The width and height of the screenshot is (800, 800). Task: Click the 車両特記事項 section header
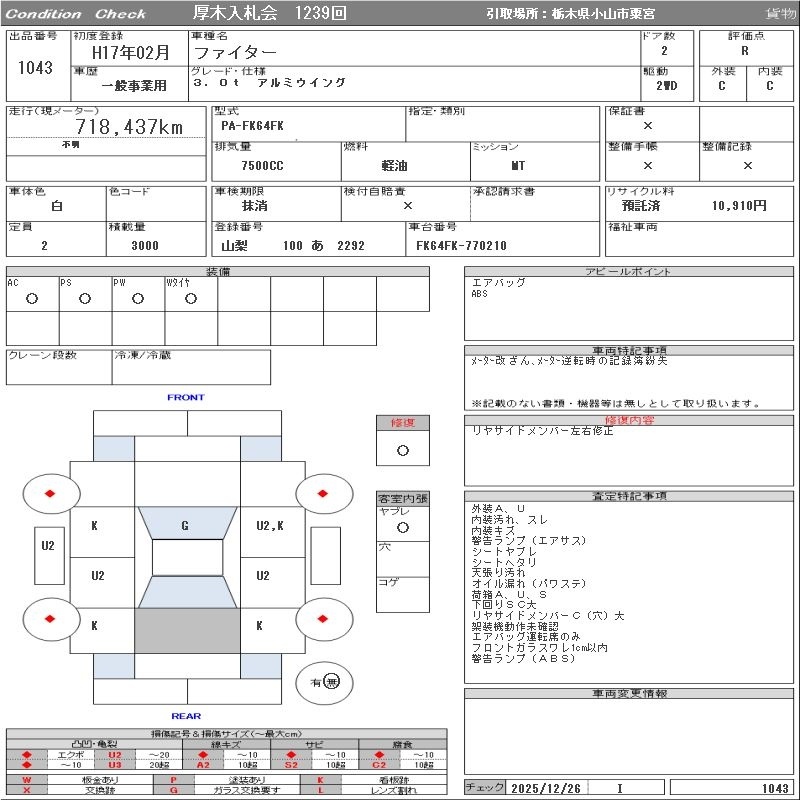pyautogui.click(x=629, y=351)
